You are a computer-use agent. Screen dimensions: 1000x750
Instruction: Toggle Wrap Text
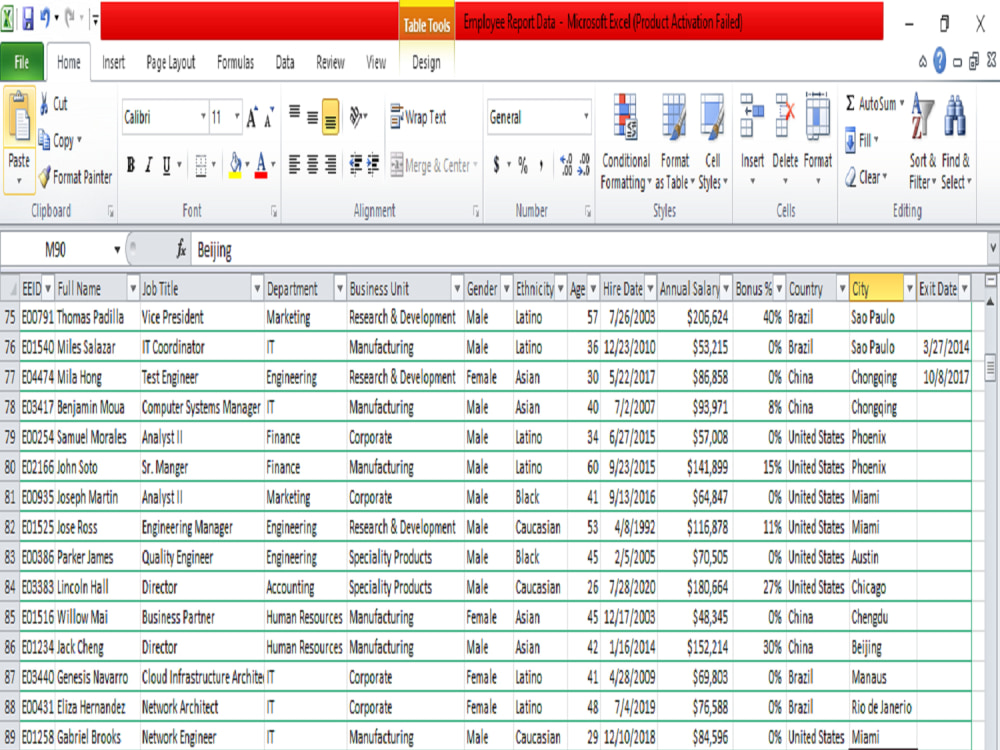[418, 117]
